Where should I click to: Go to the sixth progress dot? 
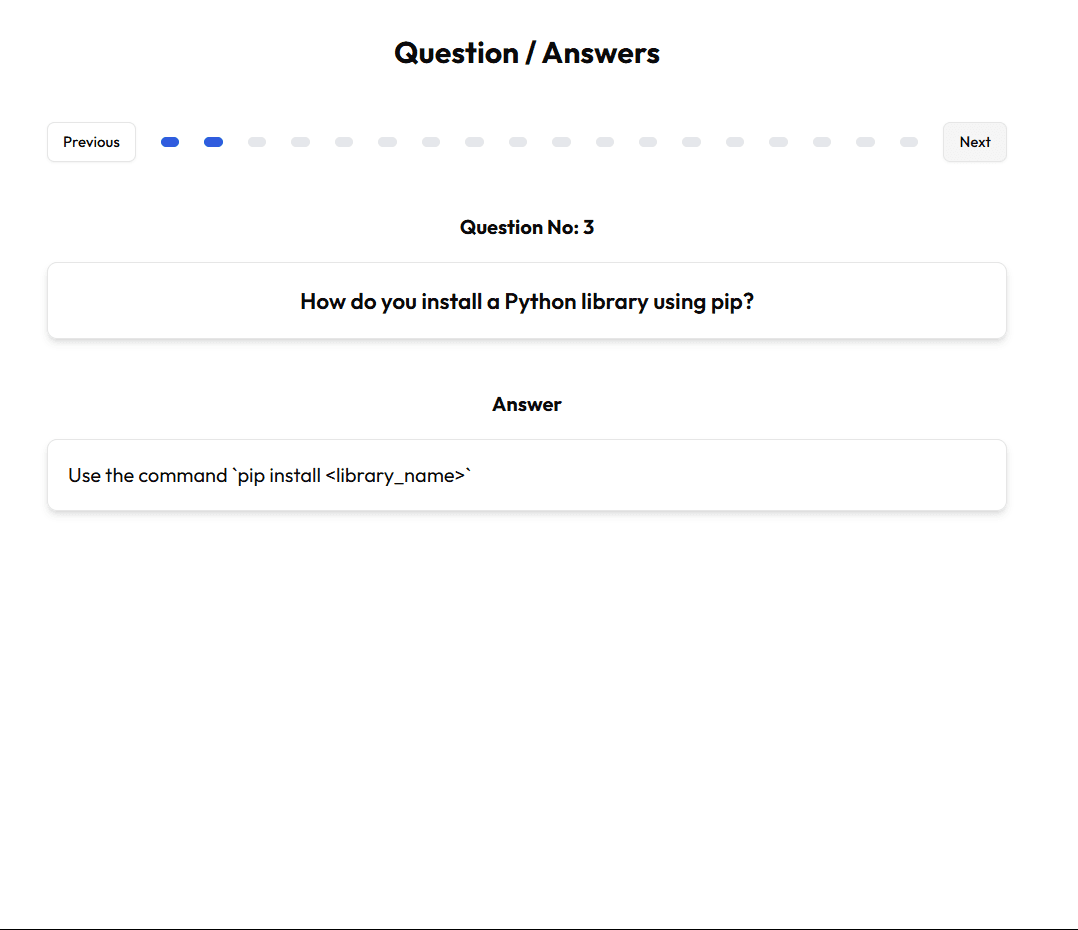tap(387, 142)
